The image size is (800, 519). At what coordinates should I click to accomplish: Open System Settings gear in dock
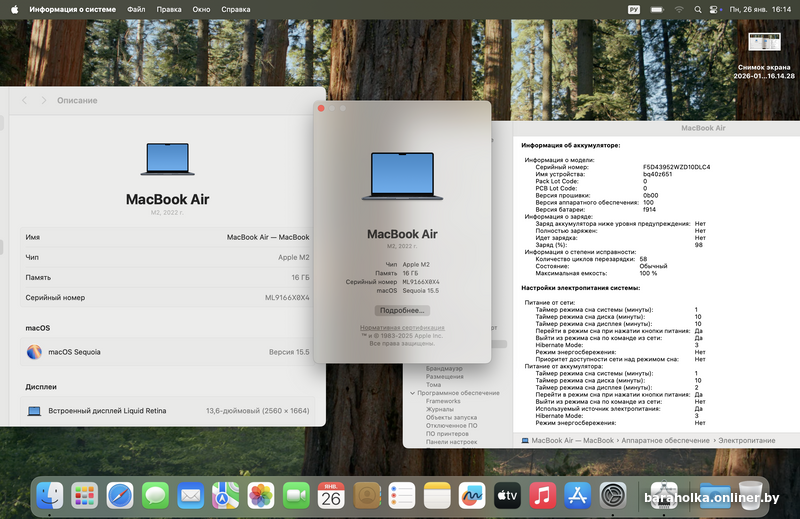click(612, 494)
